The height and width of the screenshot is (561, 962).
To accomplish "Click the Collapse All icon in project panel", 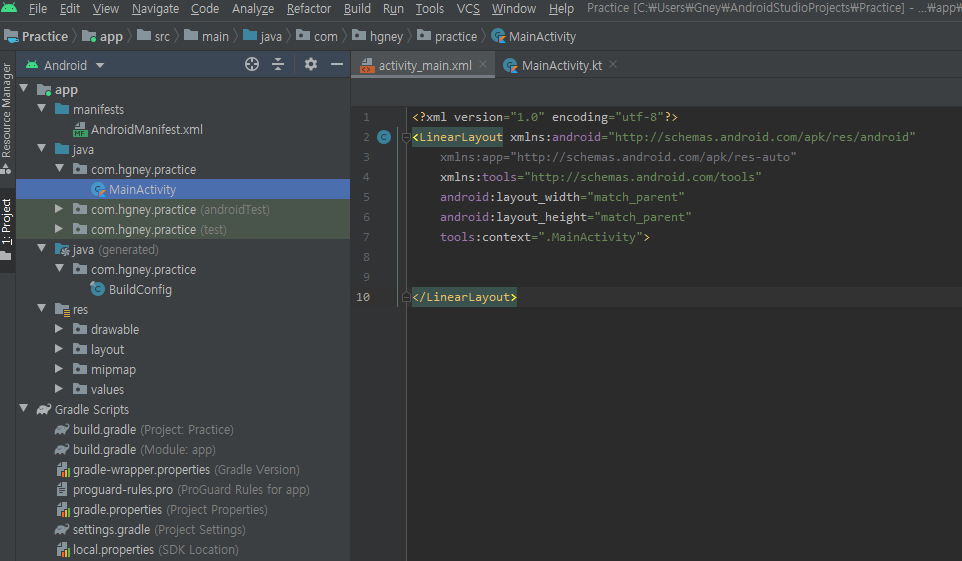I will click(278, 64).
